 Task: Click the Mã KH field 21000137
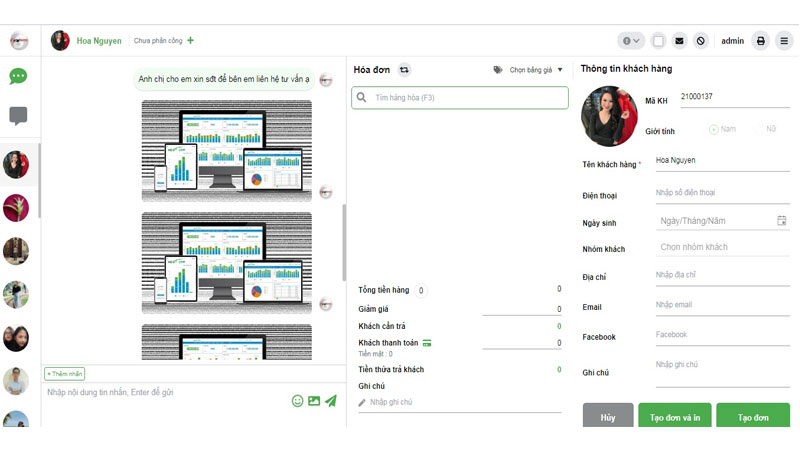[x=735, y=97]
